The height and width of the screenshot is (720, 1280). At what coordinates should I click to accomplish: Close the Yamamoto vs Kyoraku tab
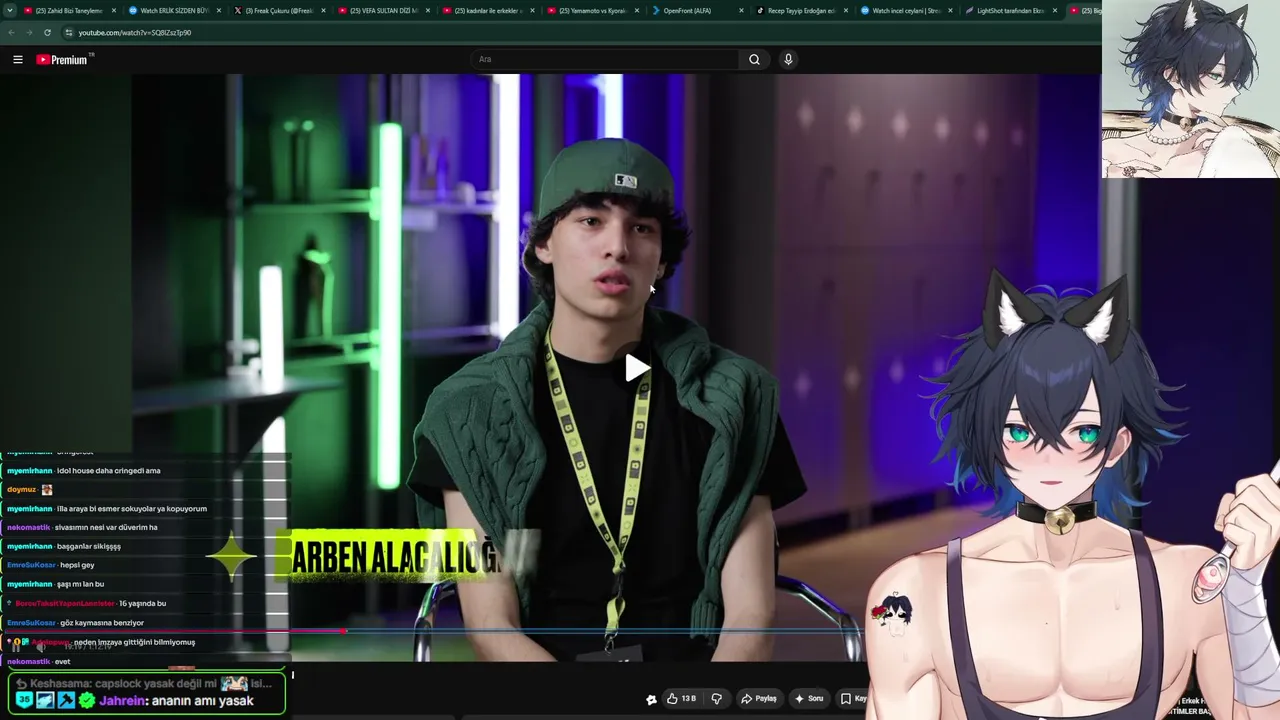pos(637,11)
